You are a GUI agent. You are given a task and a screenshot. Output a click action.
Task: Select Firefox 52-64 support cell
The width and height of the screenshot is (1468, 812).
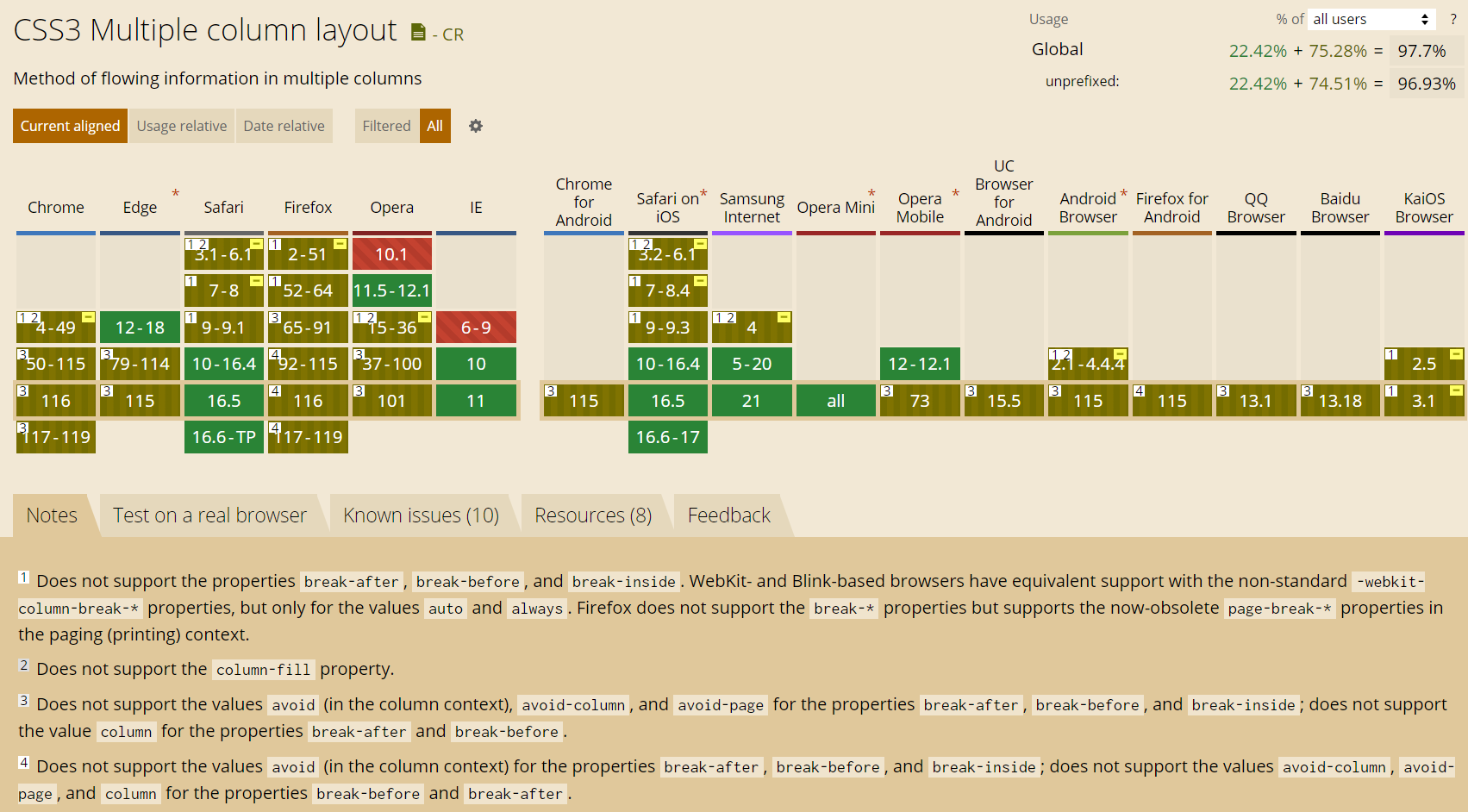pos(308,290)
